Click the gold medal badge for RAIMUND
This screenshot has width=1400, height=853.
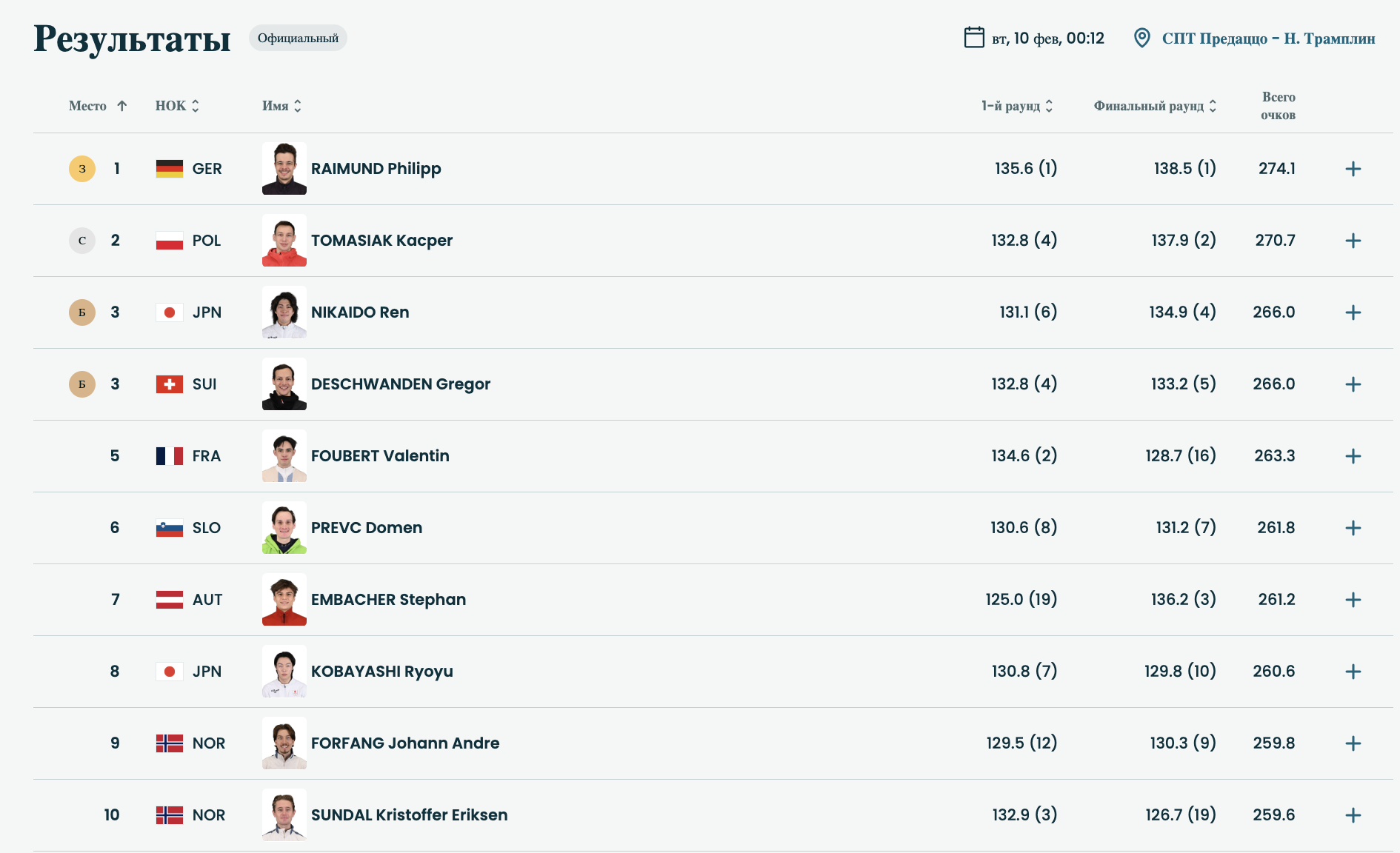pyautogui.click(x=82, y=169)
